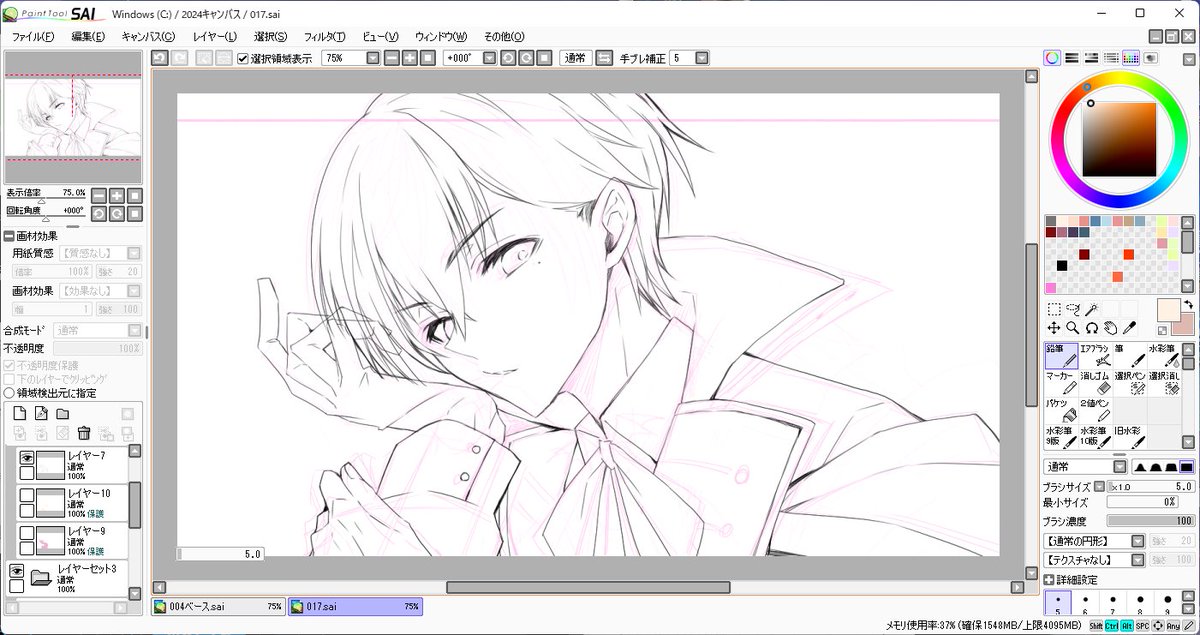
Task: Click the black color swatch
Action: [1062, 265]
